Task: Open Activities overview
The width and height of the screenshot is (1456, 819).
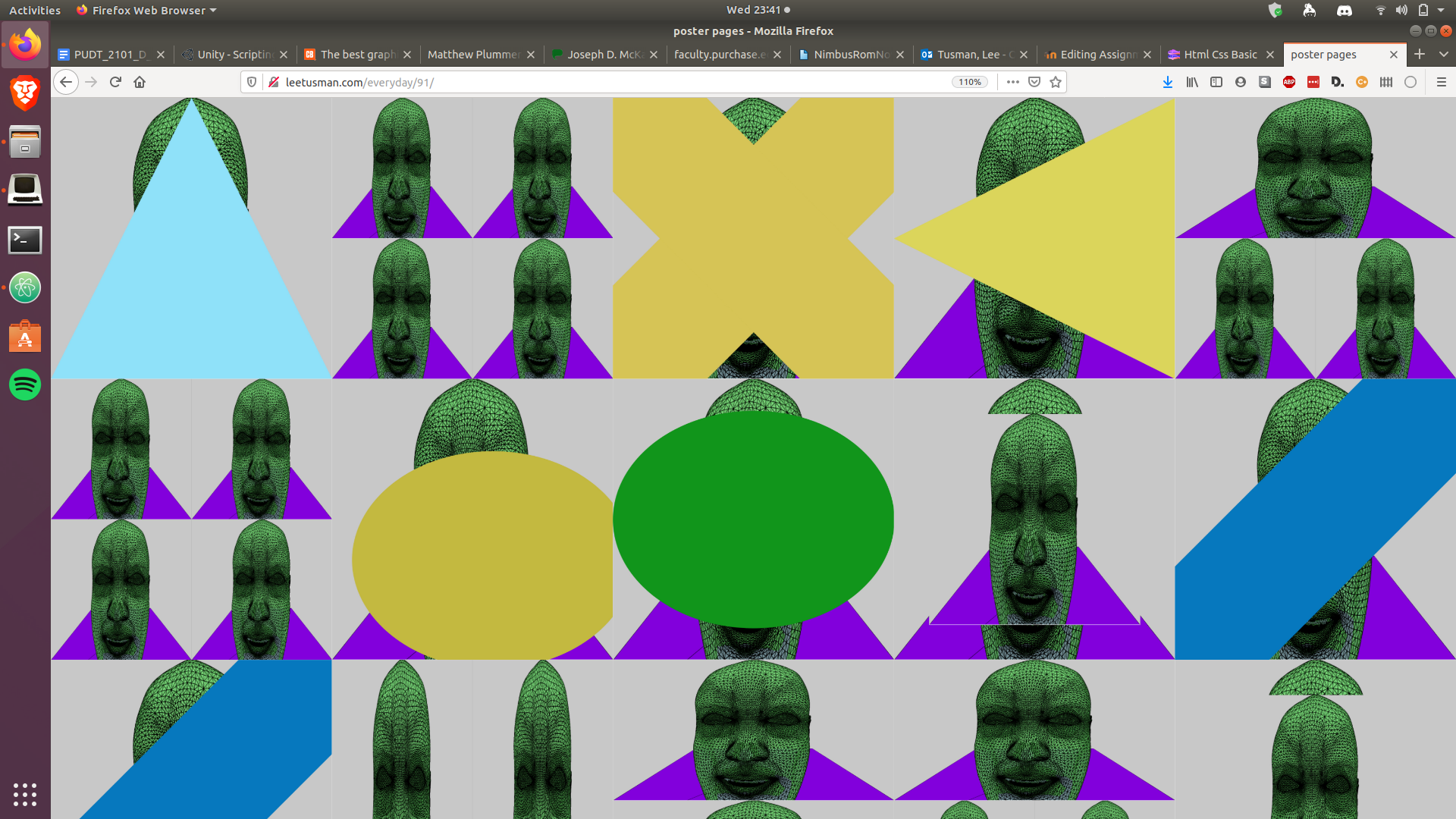Action: (35, 10)
